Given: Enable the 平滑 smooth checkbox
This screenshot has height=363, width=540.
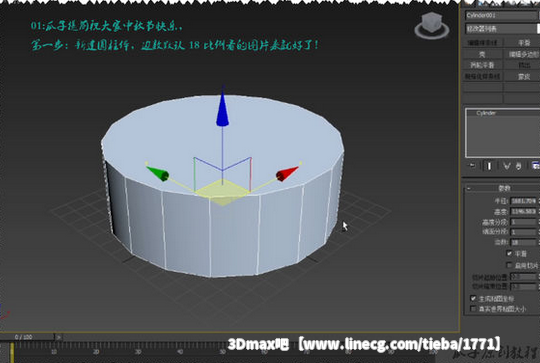Looking at the screenshot, I should [x=509, y=253].
